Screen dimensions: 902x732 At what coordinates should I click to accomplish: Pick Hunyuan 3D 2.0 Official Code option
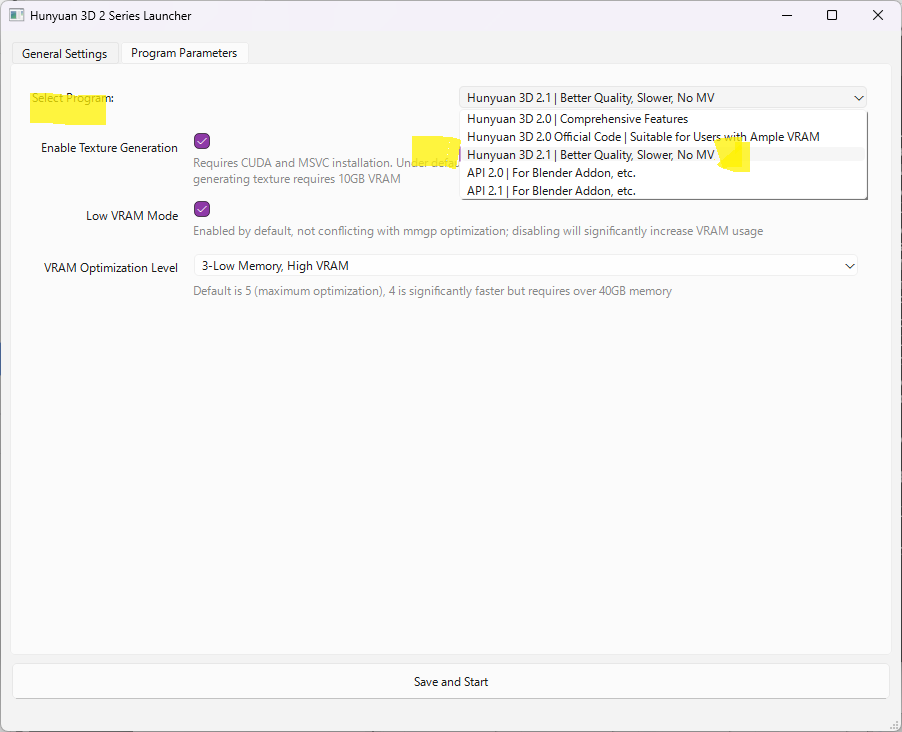[643, 137]
